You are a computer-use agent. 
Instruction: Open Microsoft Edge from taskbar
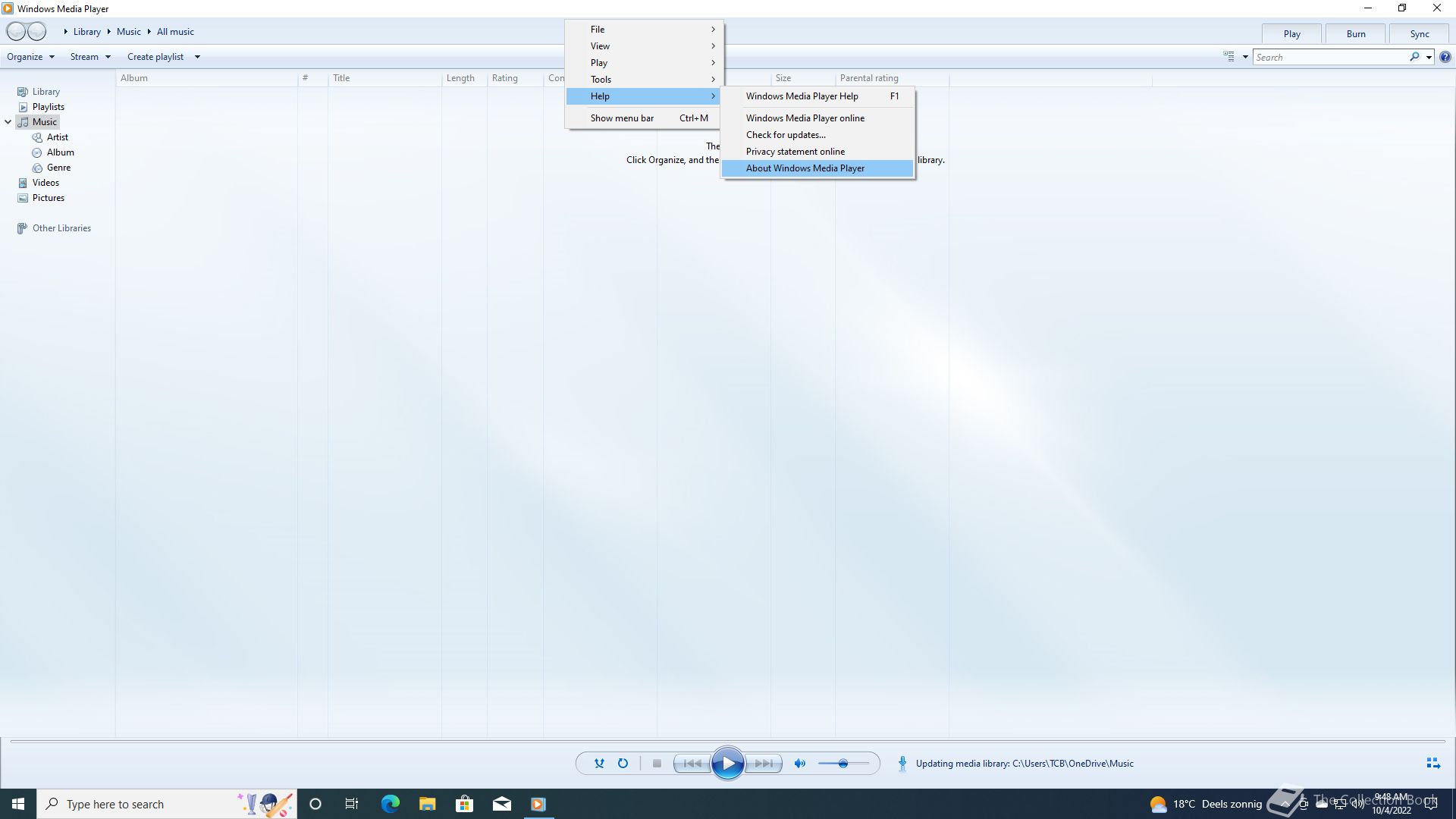coord(390,804)
